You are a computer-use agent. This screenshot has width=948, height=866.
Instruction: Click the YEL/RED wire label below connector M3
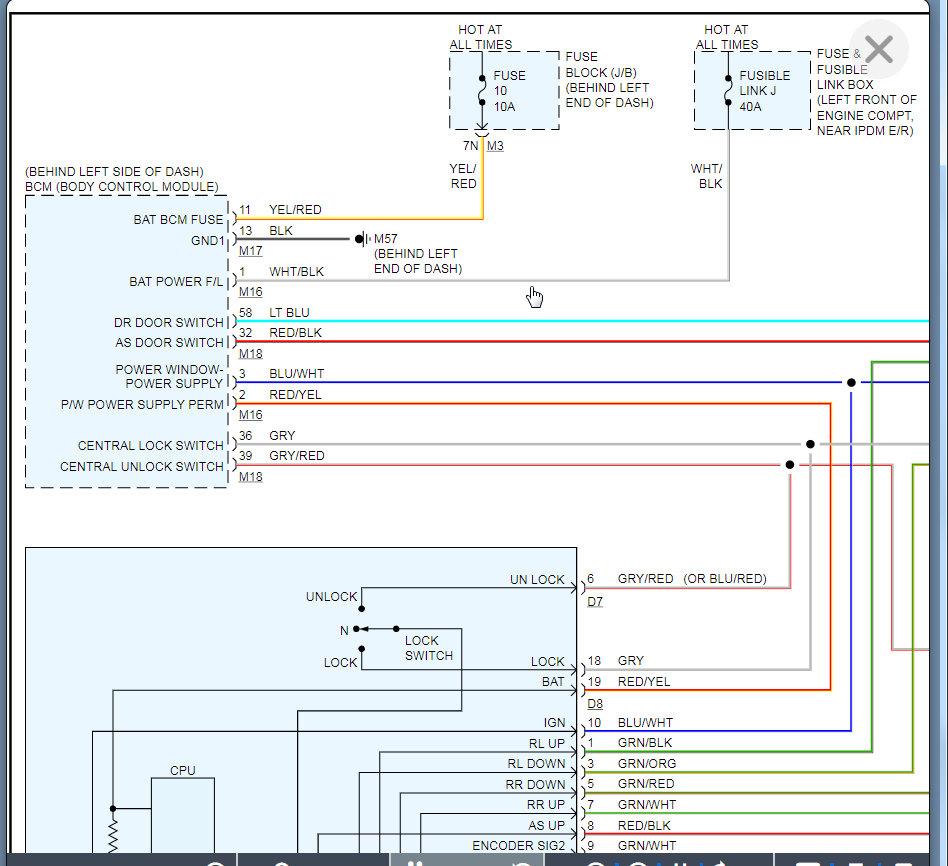pyautogui.click(x=463, y=176)
